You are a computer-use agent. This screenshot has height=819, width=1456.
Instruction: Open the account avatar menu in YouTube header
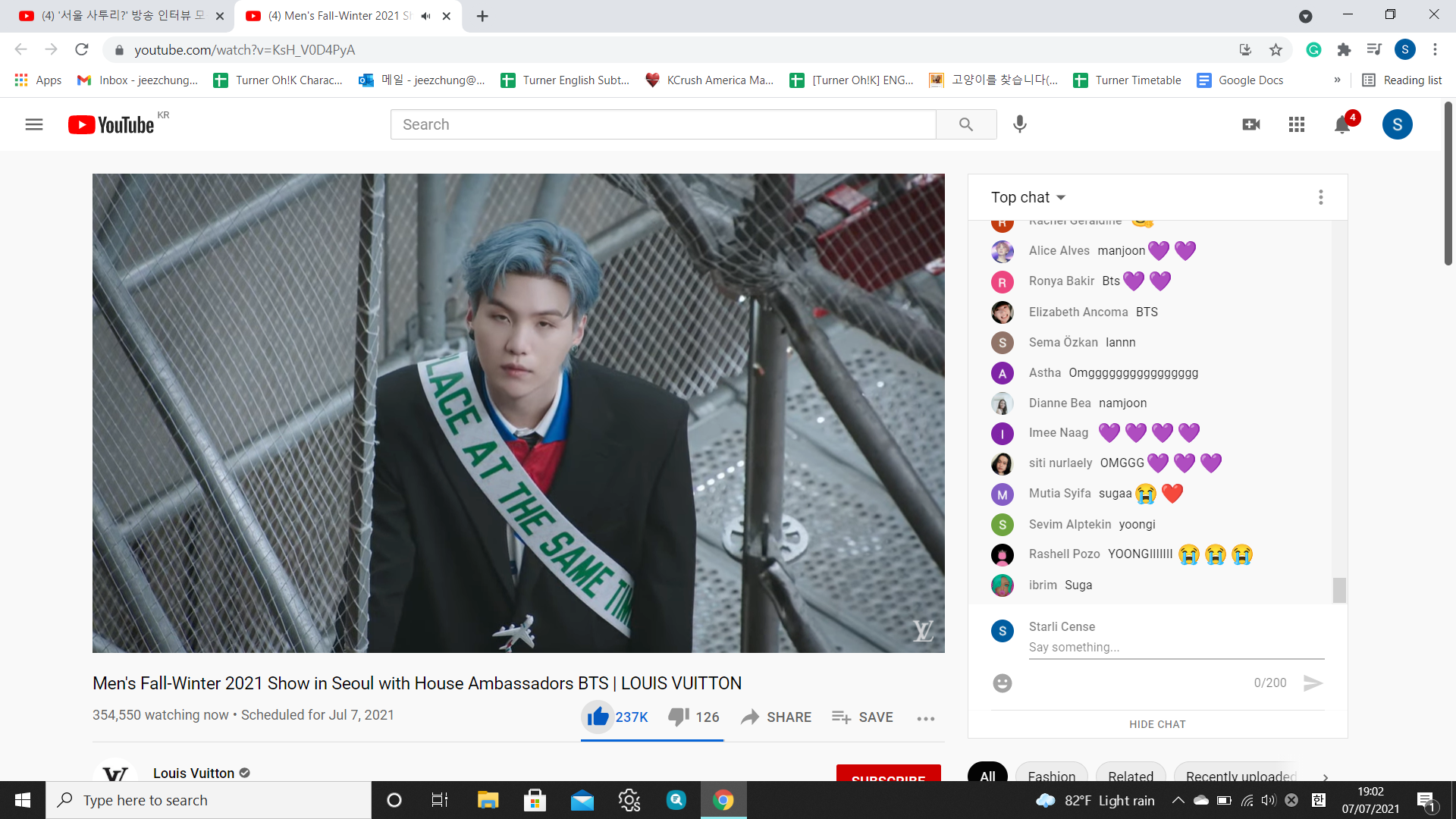pos(1398,124)
